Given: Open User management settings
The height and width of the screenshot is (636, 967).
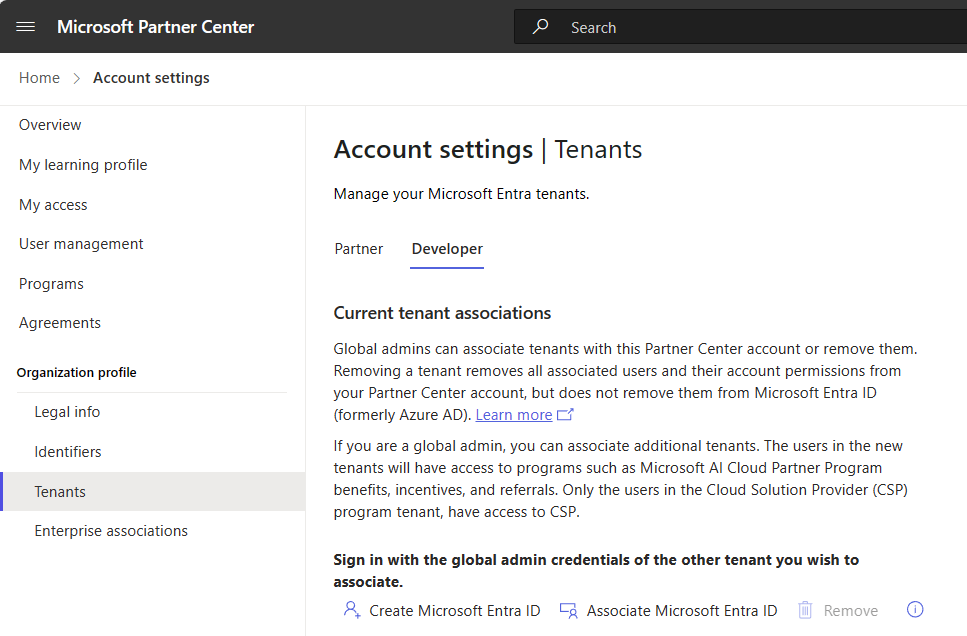Looking at the screenshot, I should pyautogui.click(x=81, y=243).
